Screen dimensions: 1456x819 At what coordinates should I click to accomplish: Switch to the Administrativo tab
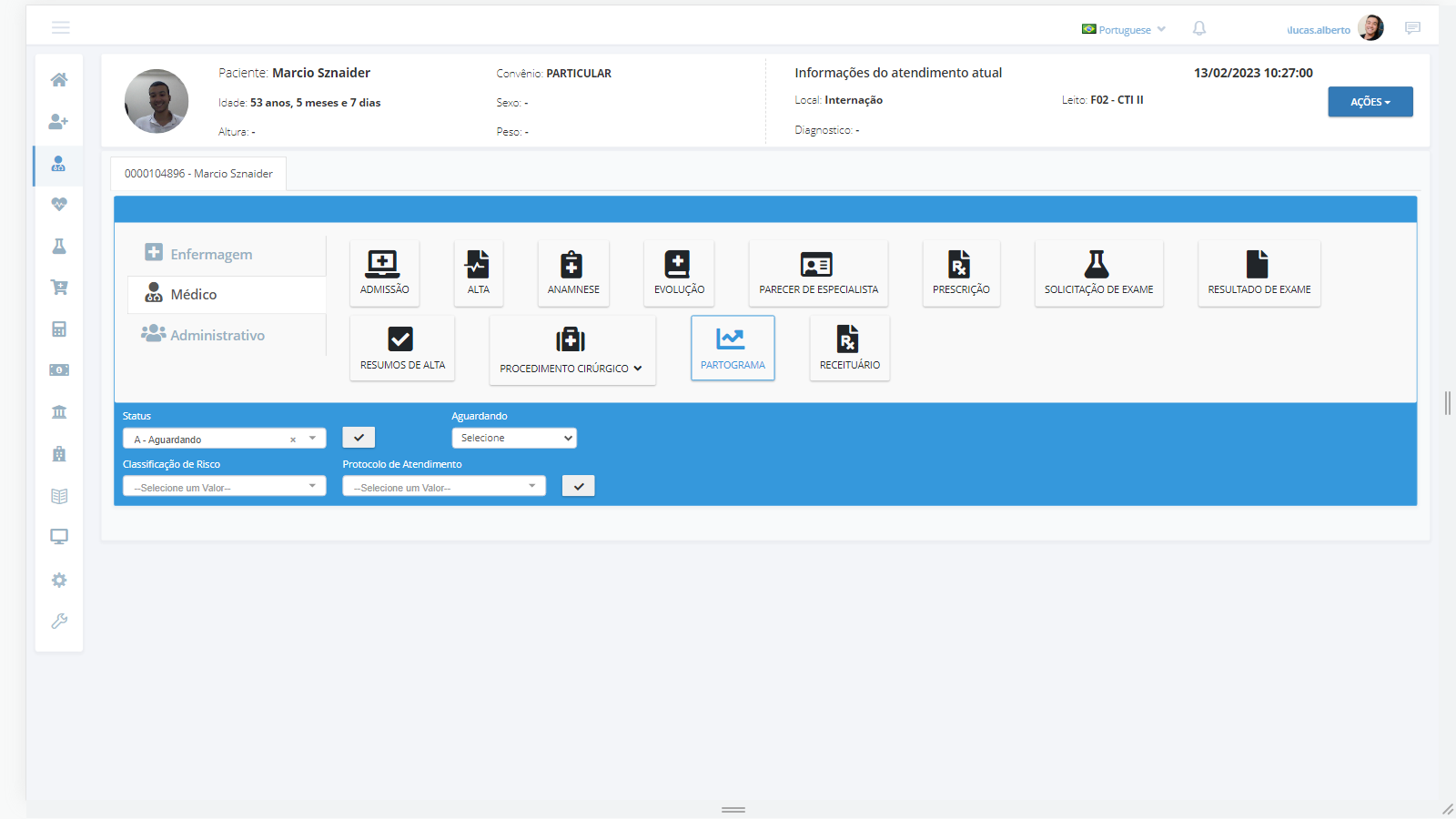217,336
